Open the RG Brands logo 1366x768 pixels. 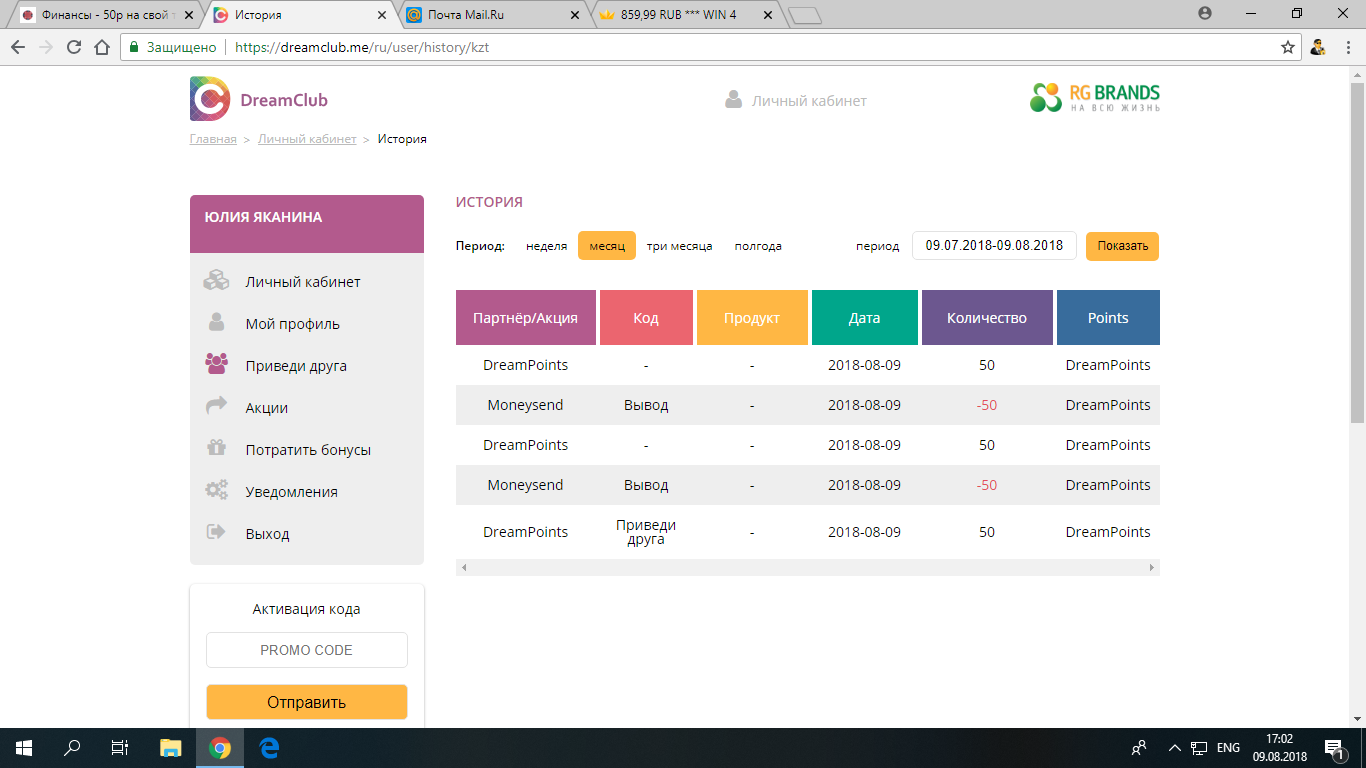[x=1095, y=97]
